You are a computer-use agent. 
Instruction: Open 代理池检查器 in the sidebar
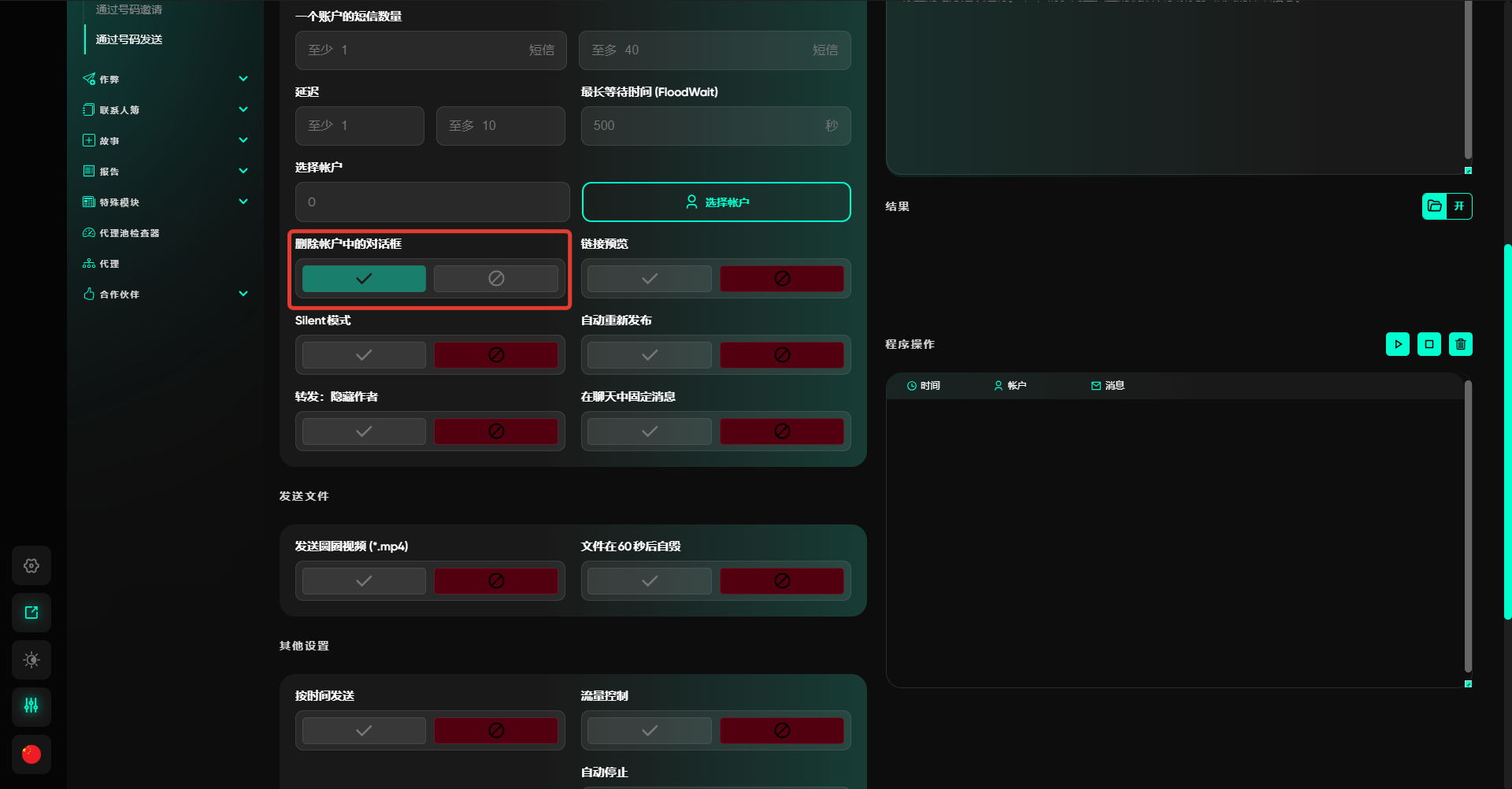129,233
